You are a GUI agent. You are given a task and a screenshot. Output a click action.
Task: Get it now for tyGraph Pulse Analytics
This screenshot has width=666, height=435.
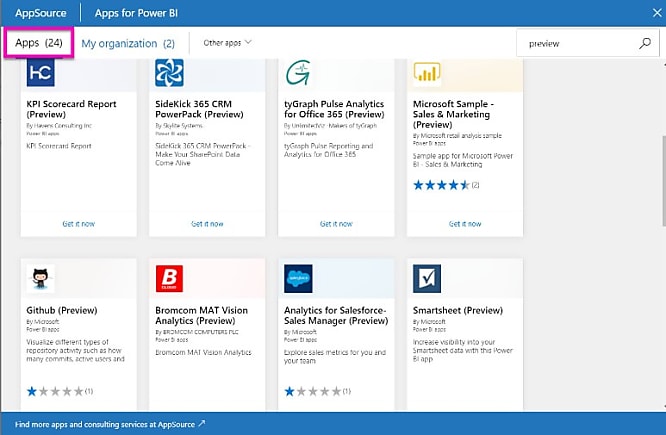[336, 223]
